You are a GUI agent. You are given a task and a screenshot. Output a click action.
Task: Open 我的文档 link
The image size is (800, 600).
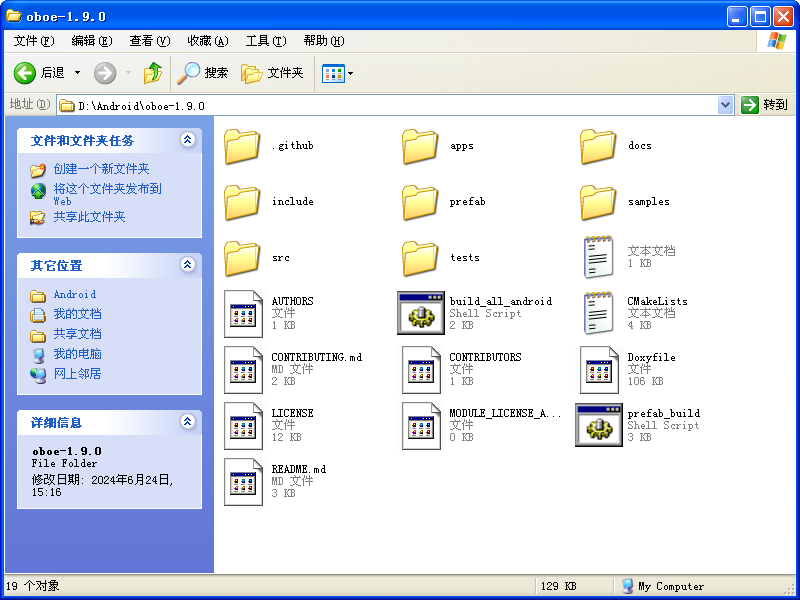point(78,314)
